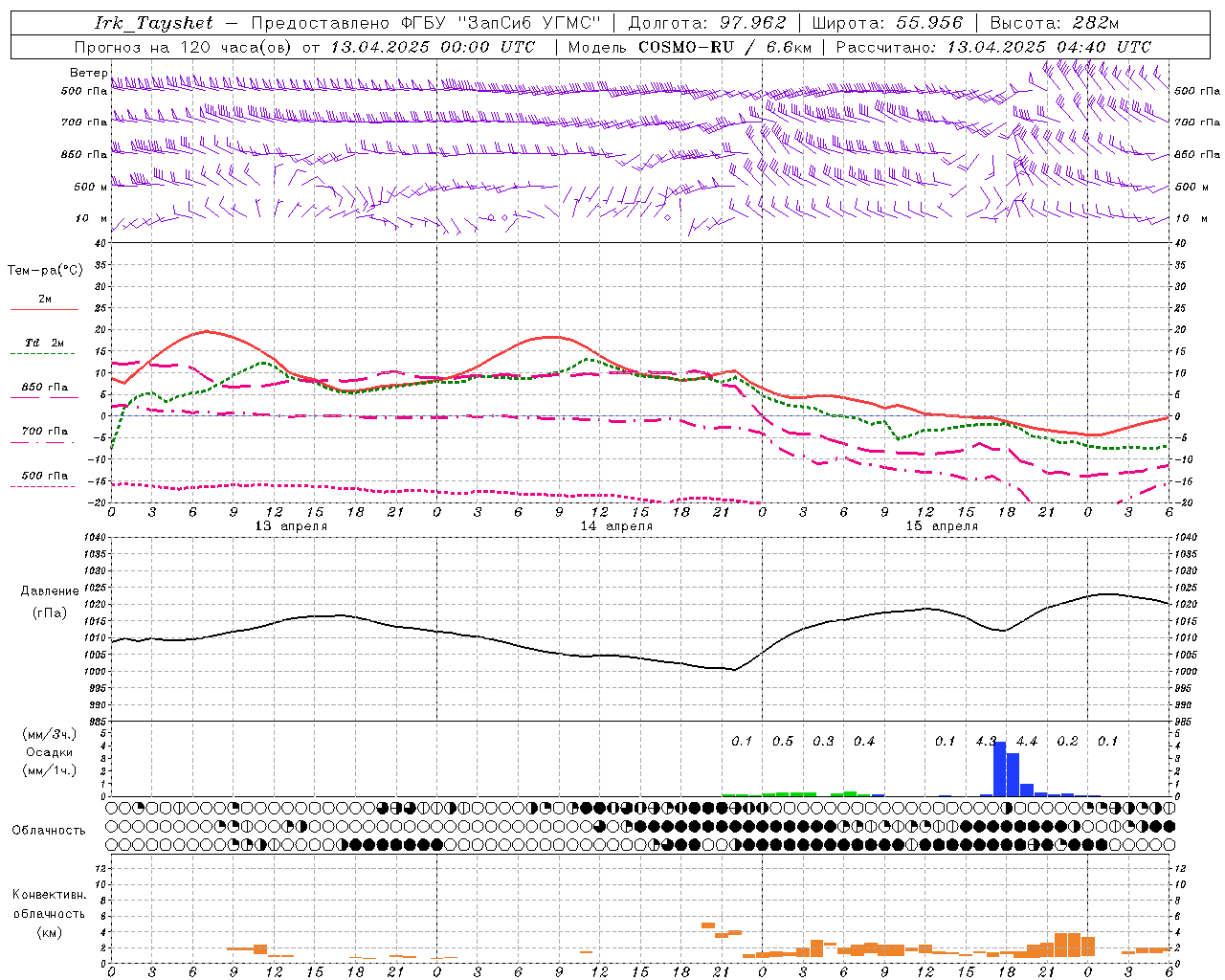
Task: Click the 4.3 precipitation total
Action: click(x=986, y=742)
